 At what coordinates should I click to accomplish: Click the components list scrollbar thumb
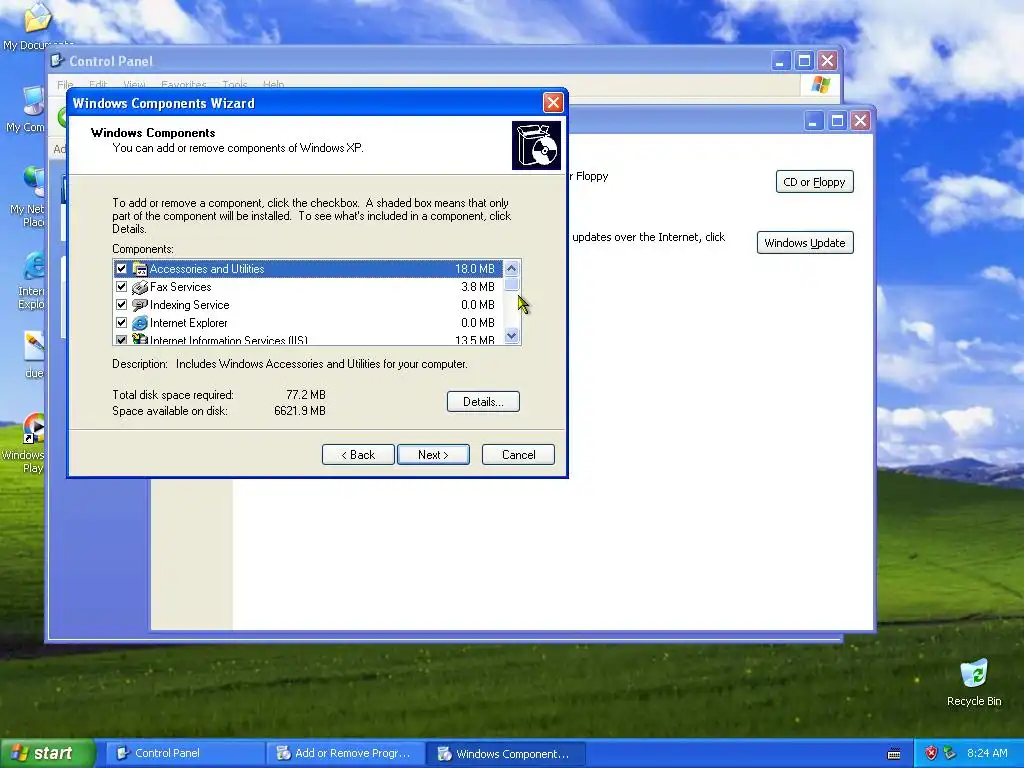click(x=511, y=284)
